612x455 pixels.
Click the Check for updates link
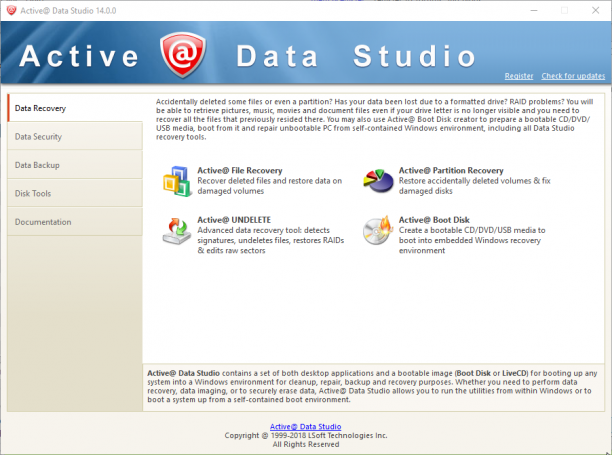tap(573, 76)
